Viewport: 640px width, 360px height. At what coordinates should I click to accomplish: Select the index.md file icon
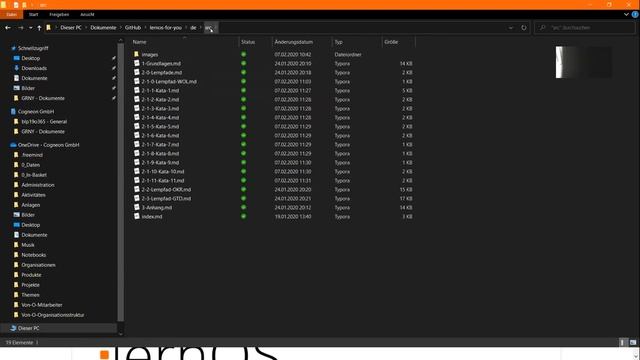click(x=137, y=216)
